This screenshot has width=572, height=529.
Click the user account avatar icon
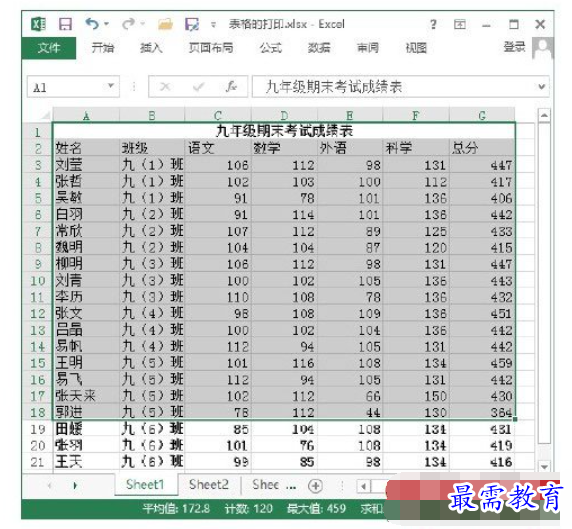pyautogui.click(x=543, y=48)
